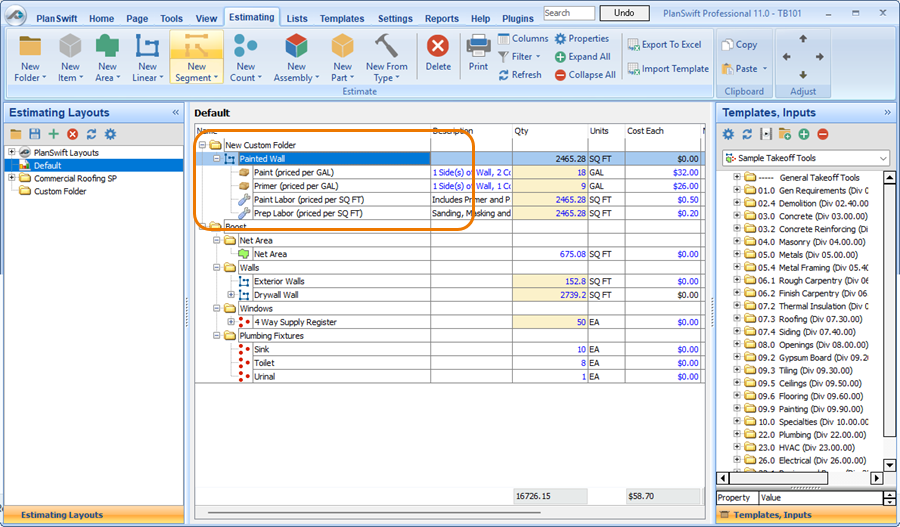The image size is (900, 527).
Task: Click save icon in Estimating Layouts toolbar
Action: [34, 134]
